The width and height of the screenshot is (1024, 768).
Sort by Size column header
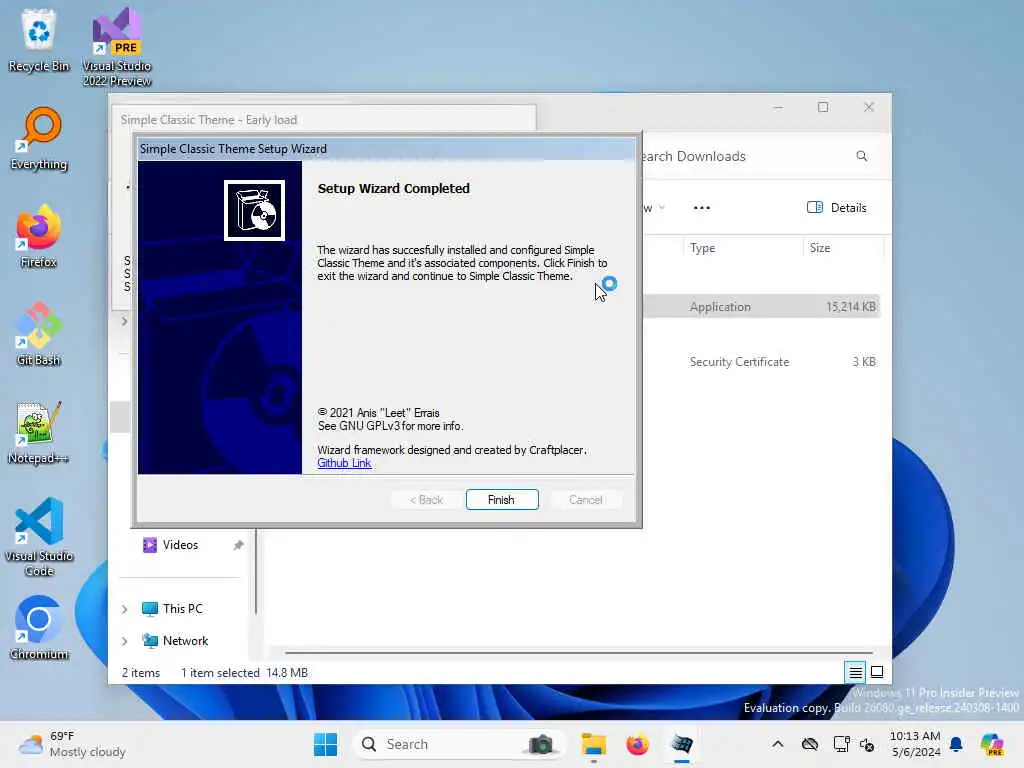[x=820, y=248]
